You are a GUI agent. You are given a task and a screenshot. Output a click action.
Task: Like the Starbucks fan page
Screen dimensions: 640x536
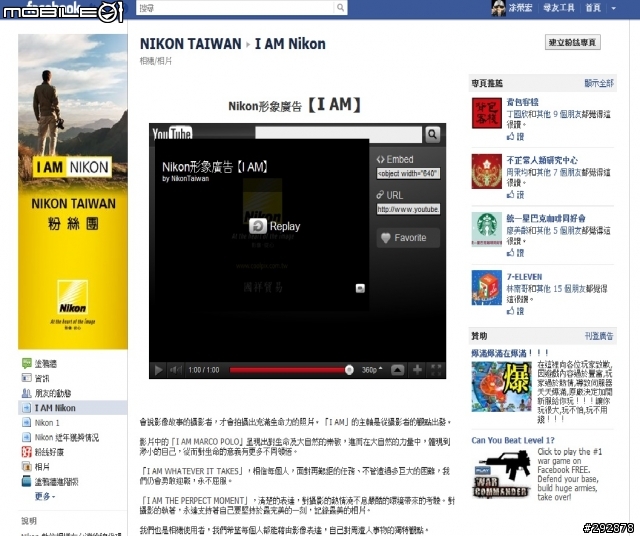coord(515,253)
